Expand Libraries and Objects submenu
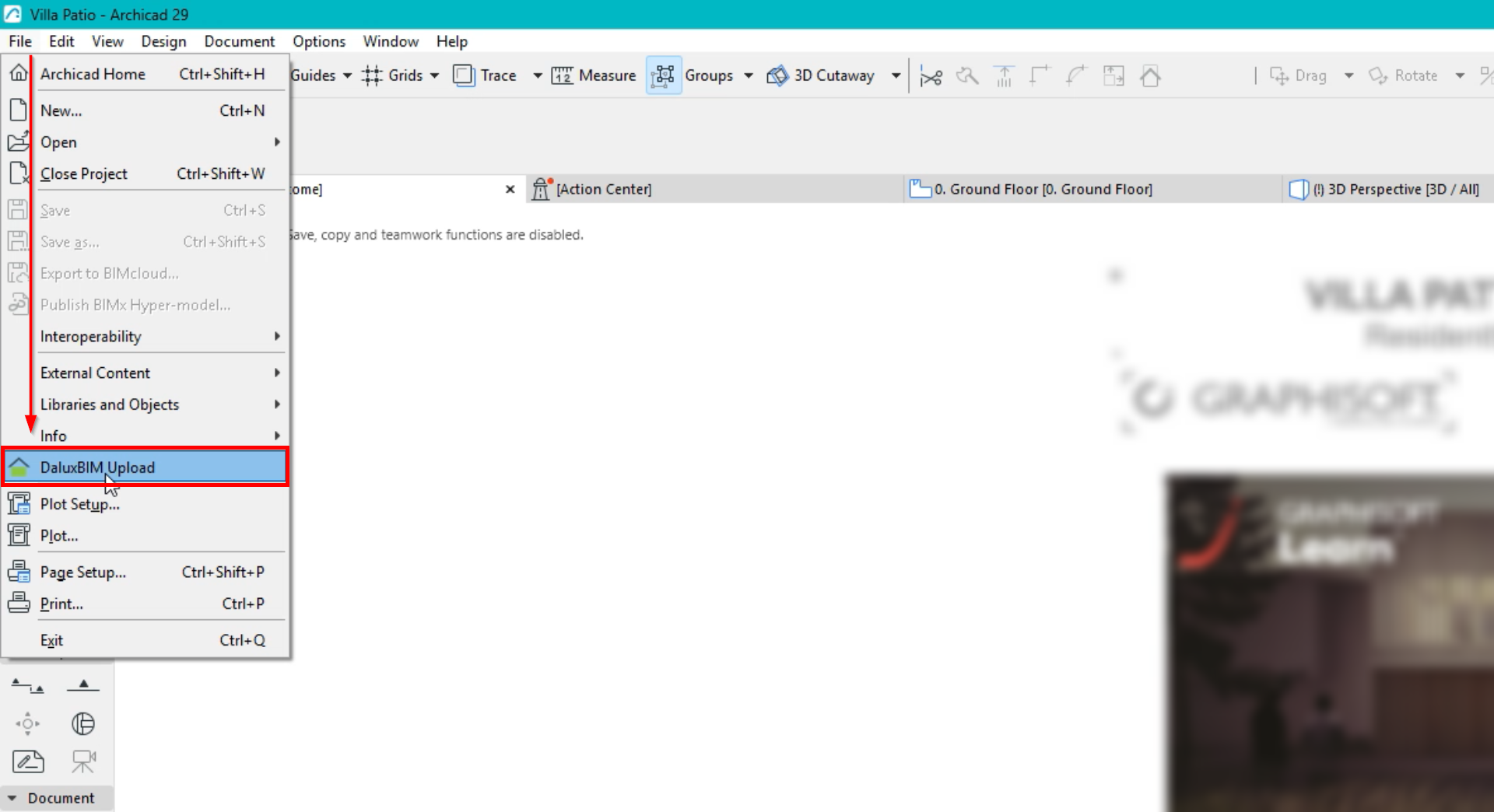1494x812 pixels. (146, 404)
